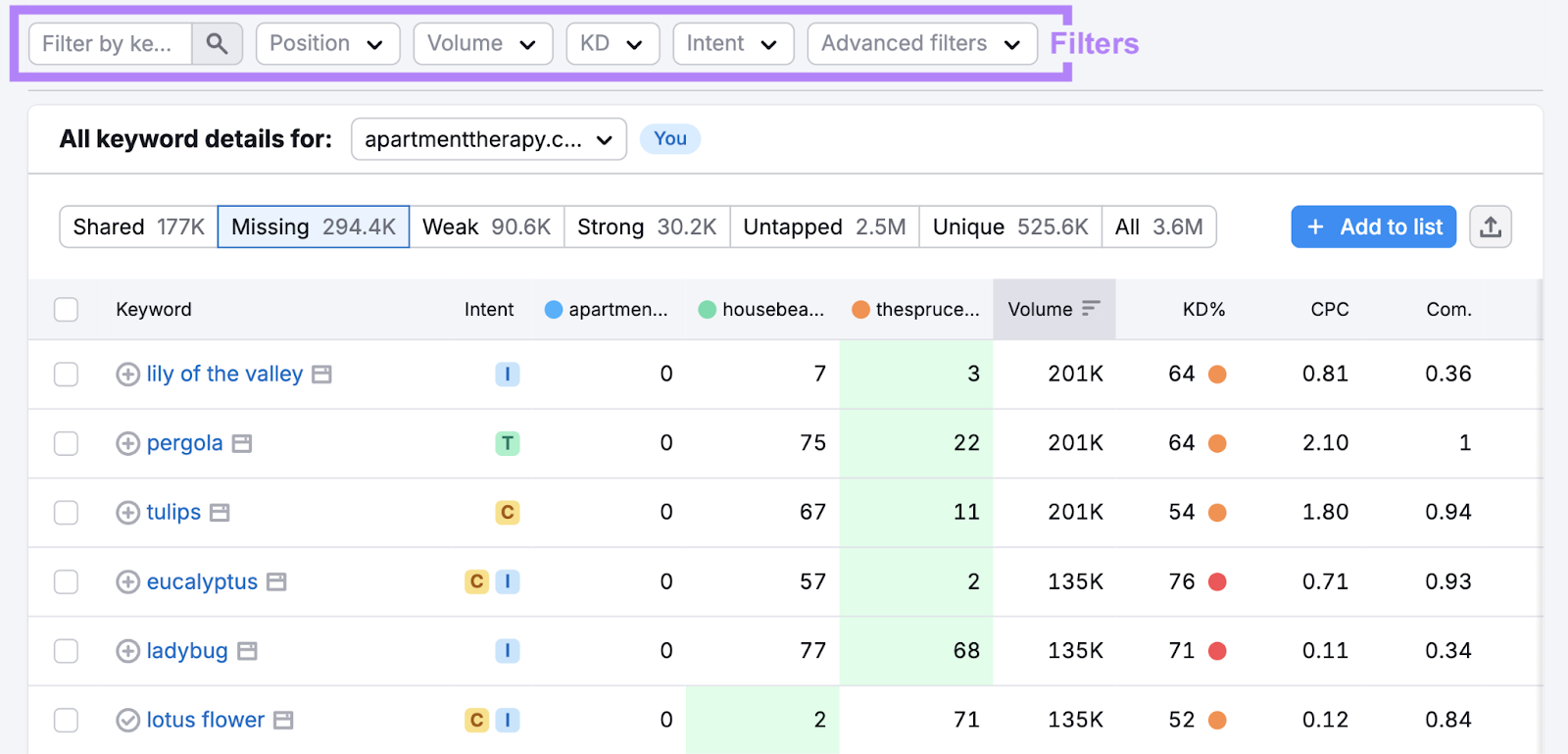The width and height of the screenshot is (1568, 754).
Task: Open the eucalyptus keyword link
Action: pos(202,582)
